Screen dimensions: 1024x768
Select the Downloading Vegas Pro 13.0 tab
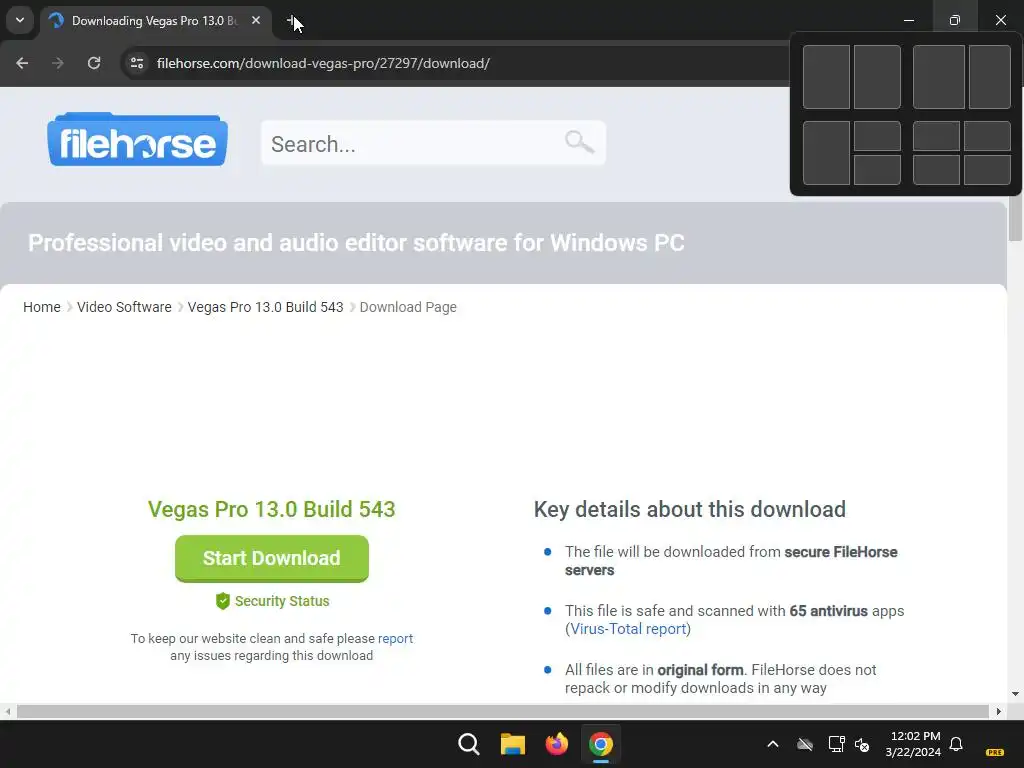155,21
